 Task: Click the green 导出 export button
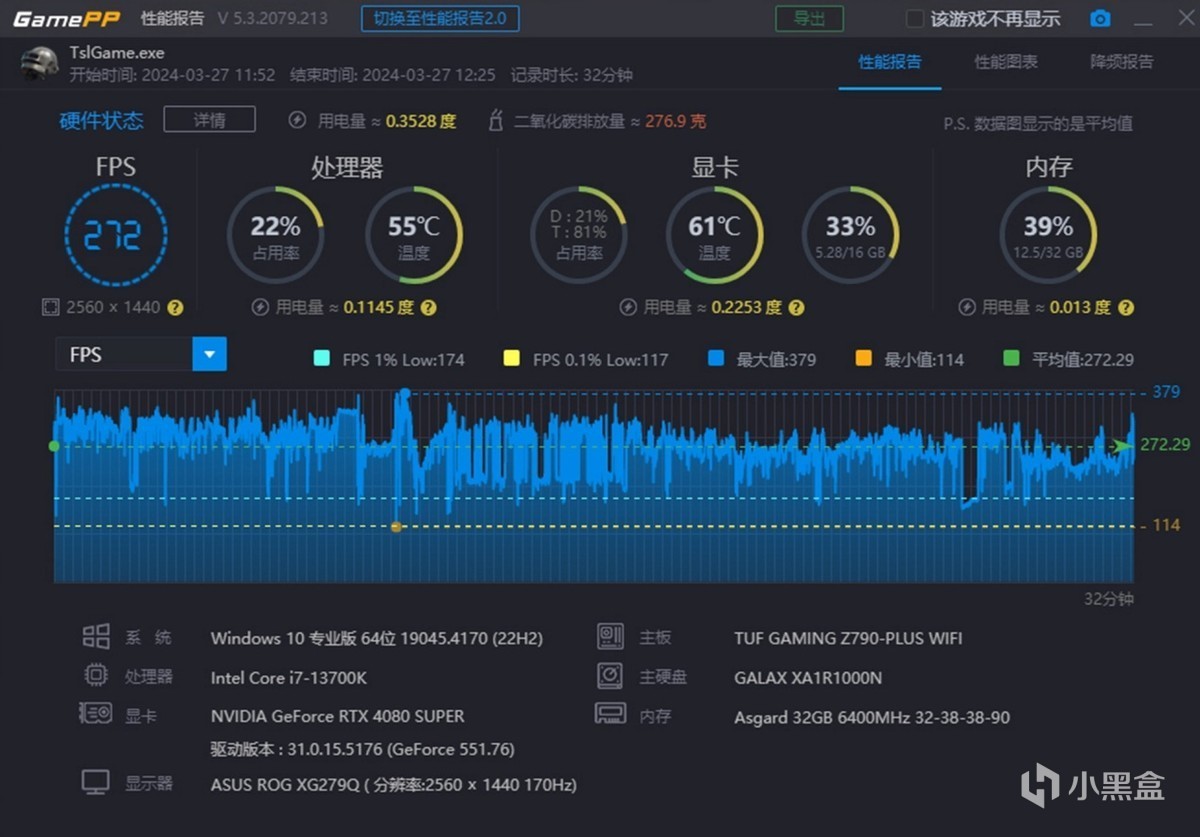(x=809, y=19)
